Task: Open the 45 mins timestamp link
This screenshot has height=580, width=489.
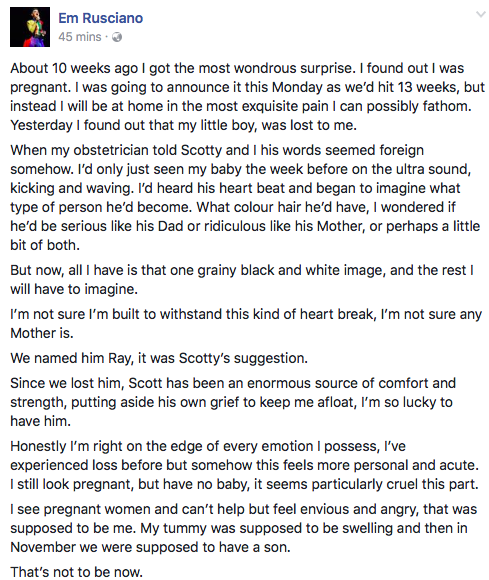Action: coord(80,37)
